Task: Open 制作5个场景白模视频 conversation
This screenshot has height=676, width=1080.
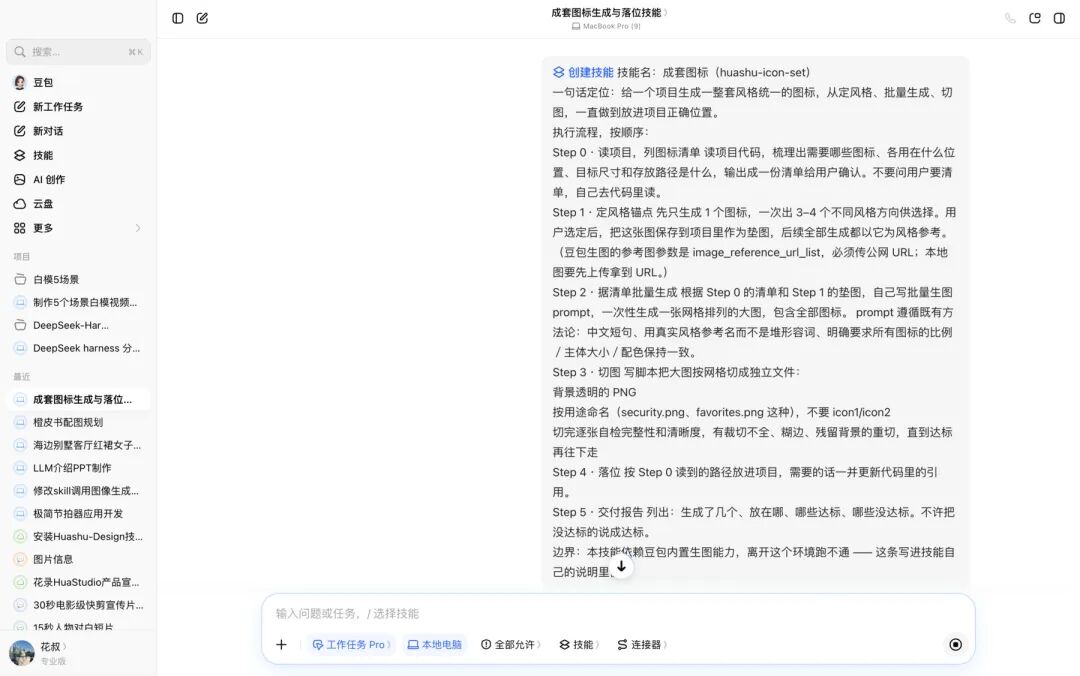Action: point(78,302)
